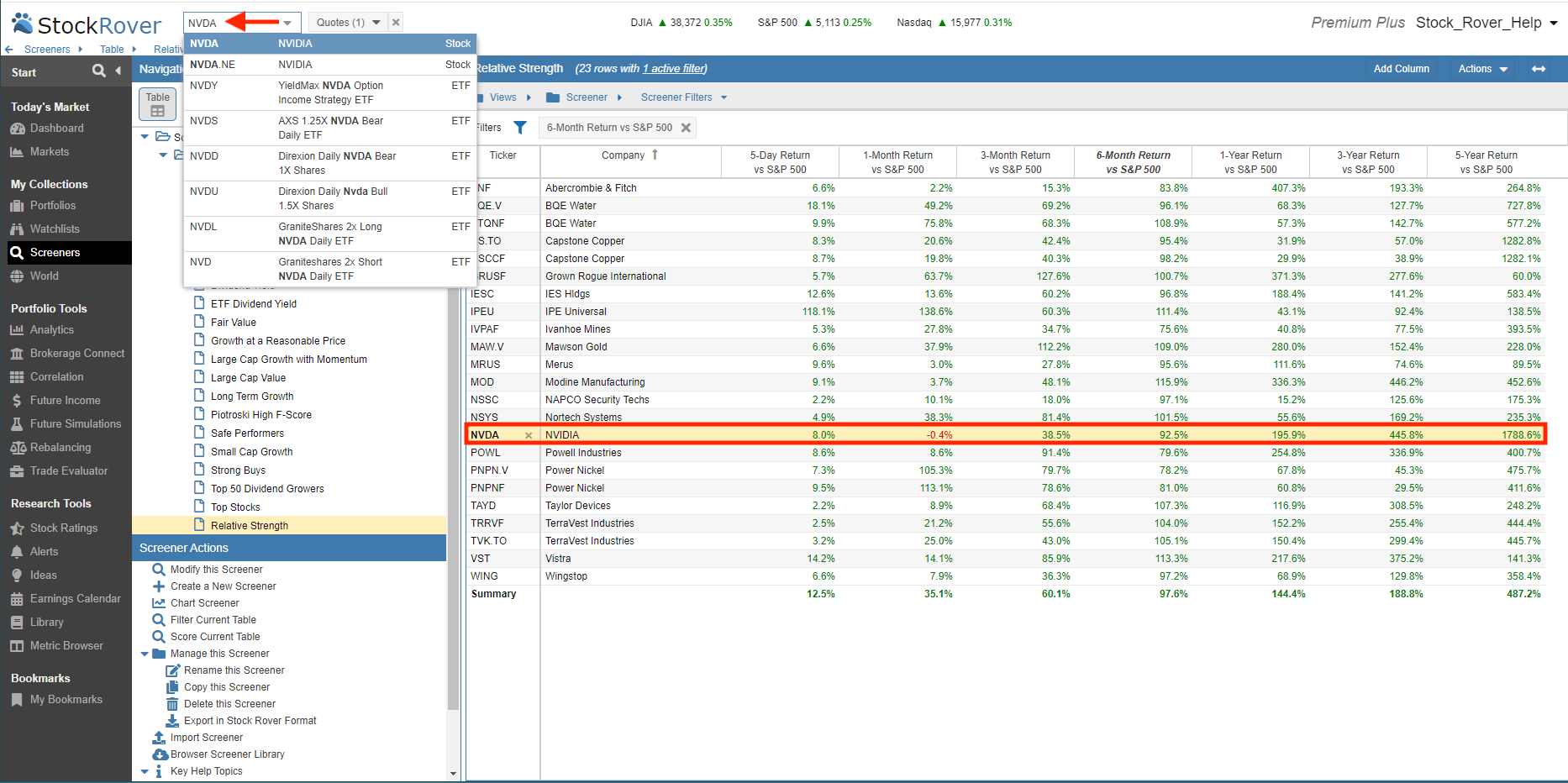Open Future Income tool
The height and width of the screenshot is (783, 1568).
65,401
